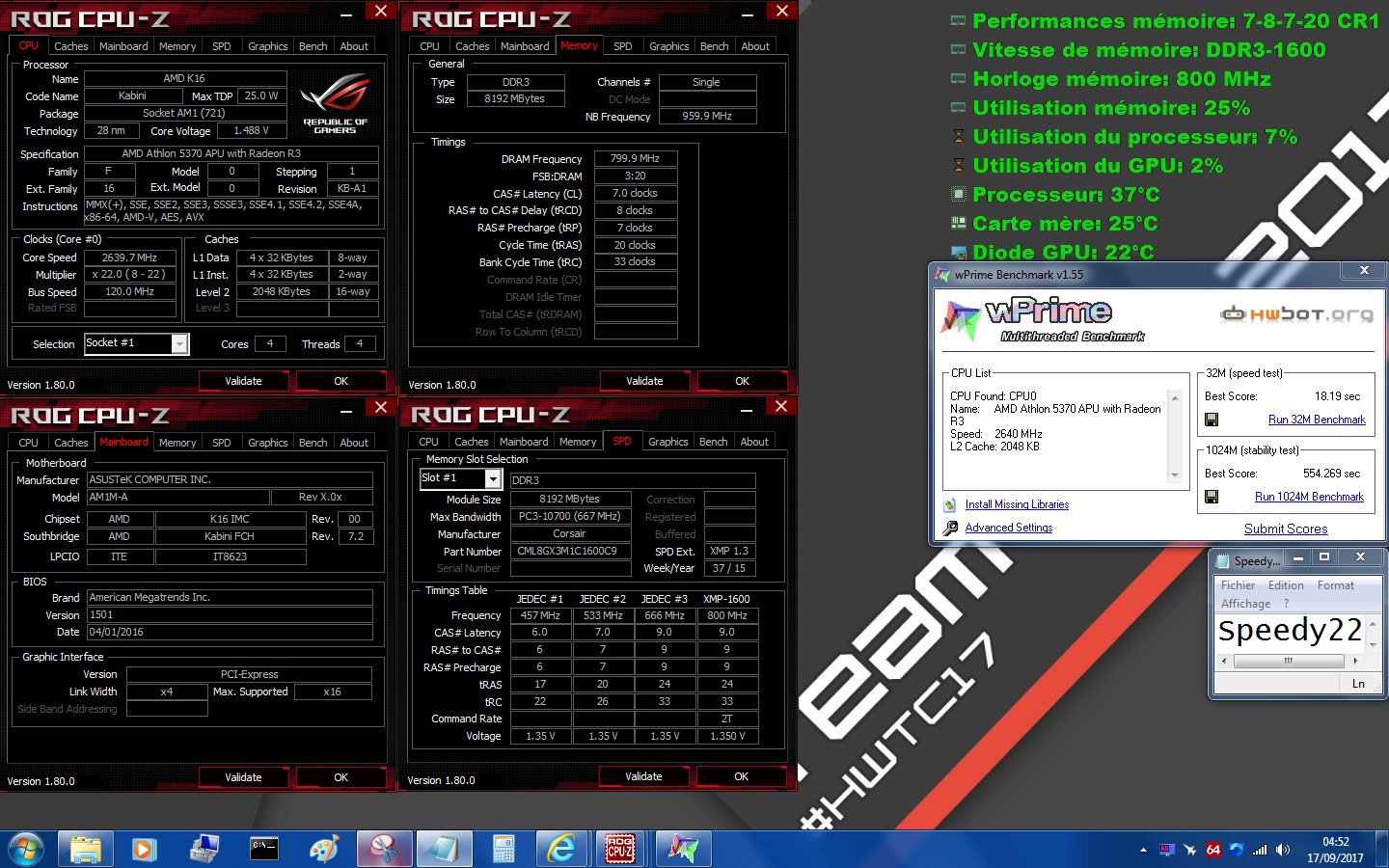Open Notepad's Edition menu

[1286, 585]
